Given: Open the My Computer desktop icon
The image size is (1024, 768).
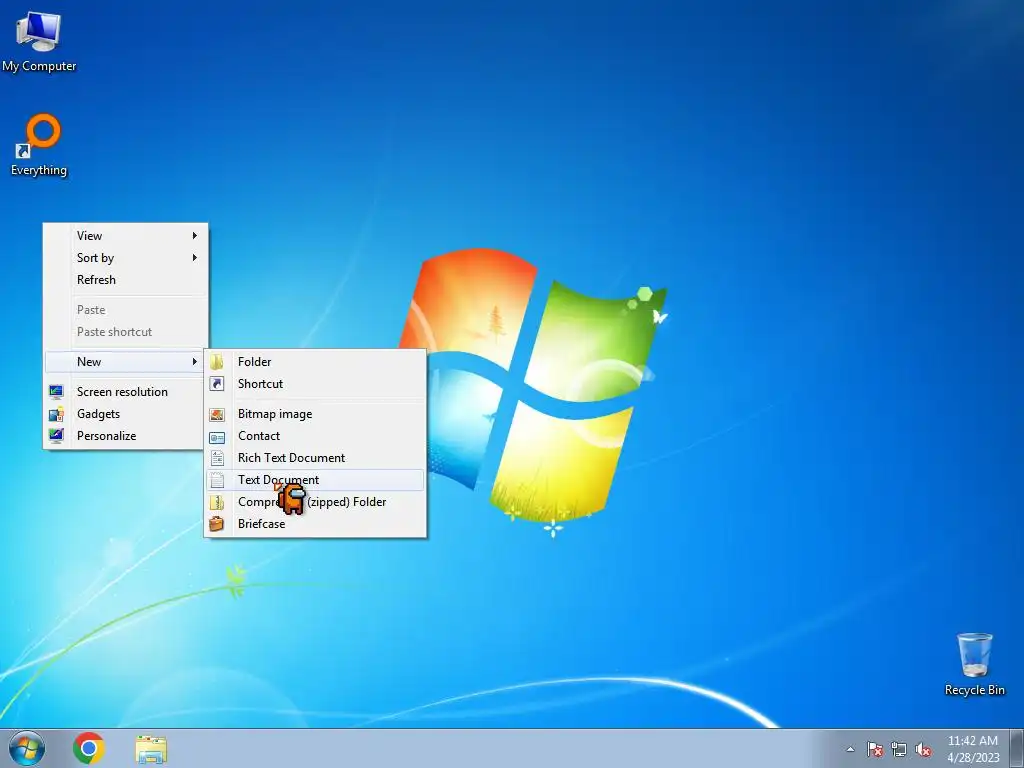Looking at the screenshot, I should click(x=39, y=41).
